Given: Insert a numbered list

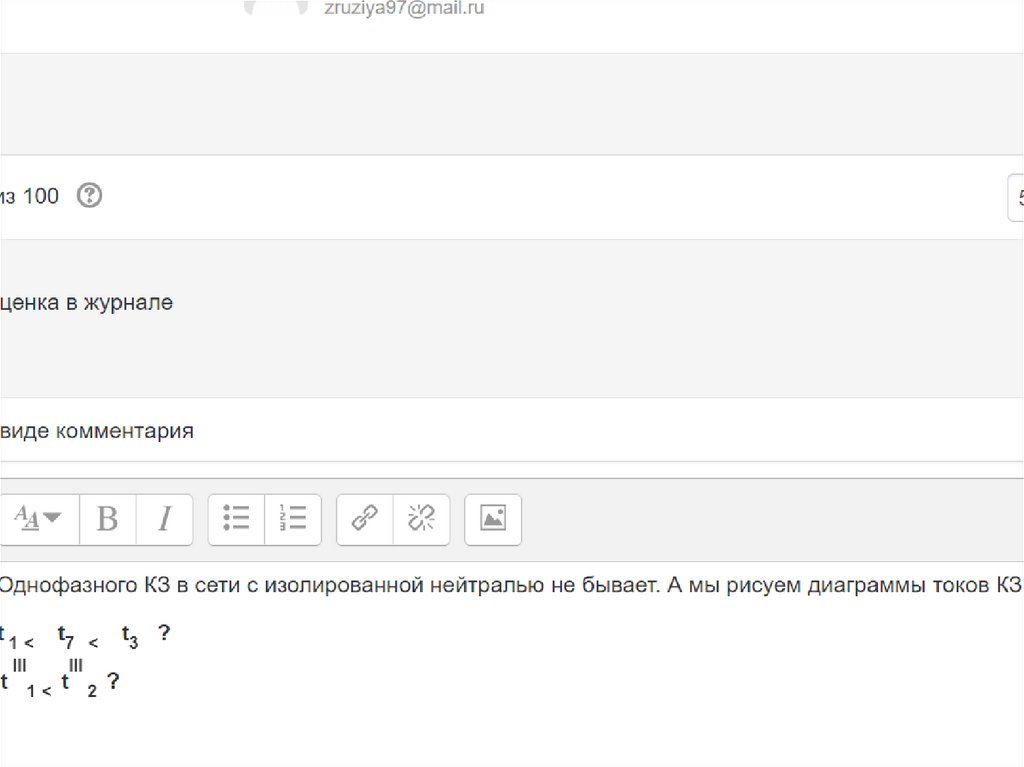Looking at the screenshot, I should pyautogui.click(x=293, y=518).
